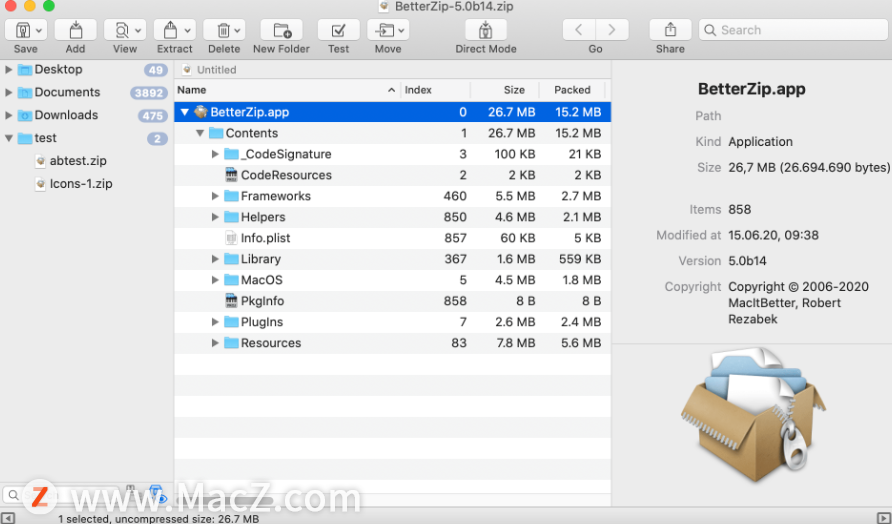Expand the Frameworks folder
892x524 pixels.
(215, 196)
